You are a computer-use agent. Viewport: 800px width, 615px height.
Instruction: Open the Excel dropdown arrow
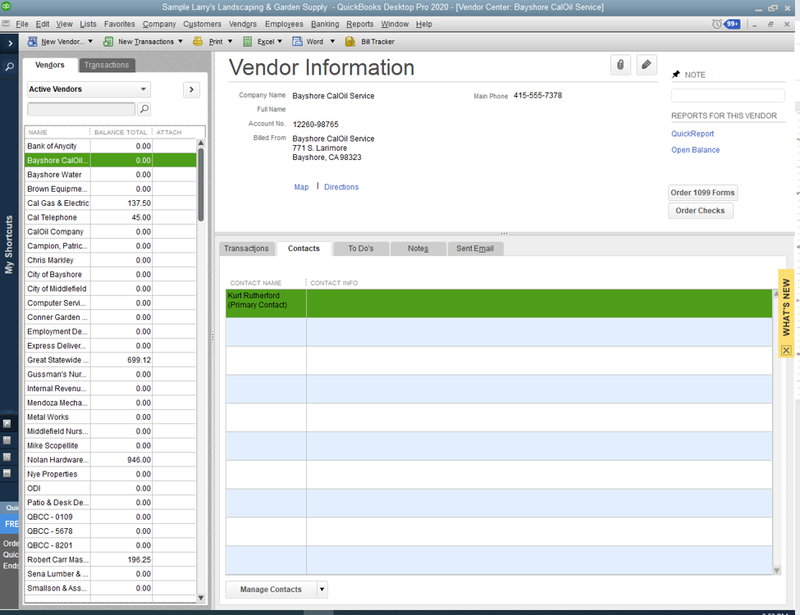point(280,42)
